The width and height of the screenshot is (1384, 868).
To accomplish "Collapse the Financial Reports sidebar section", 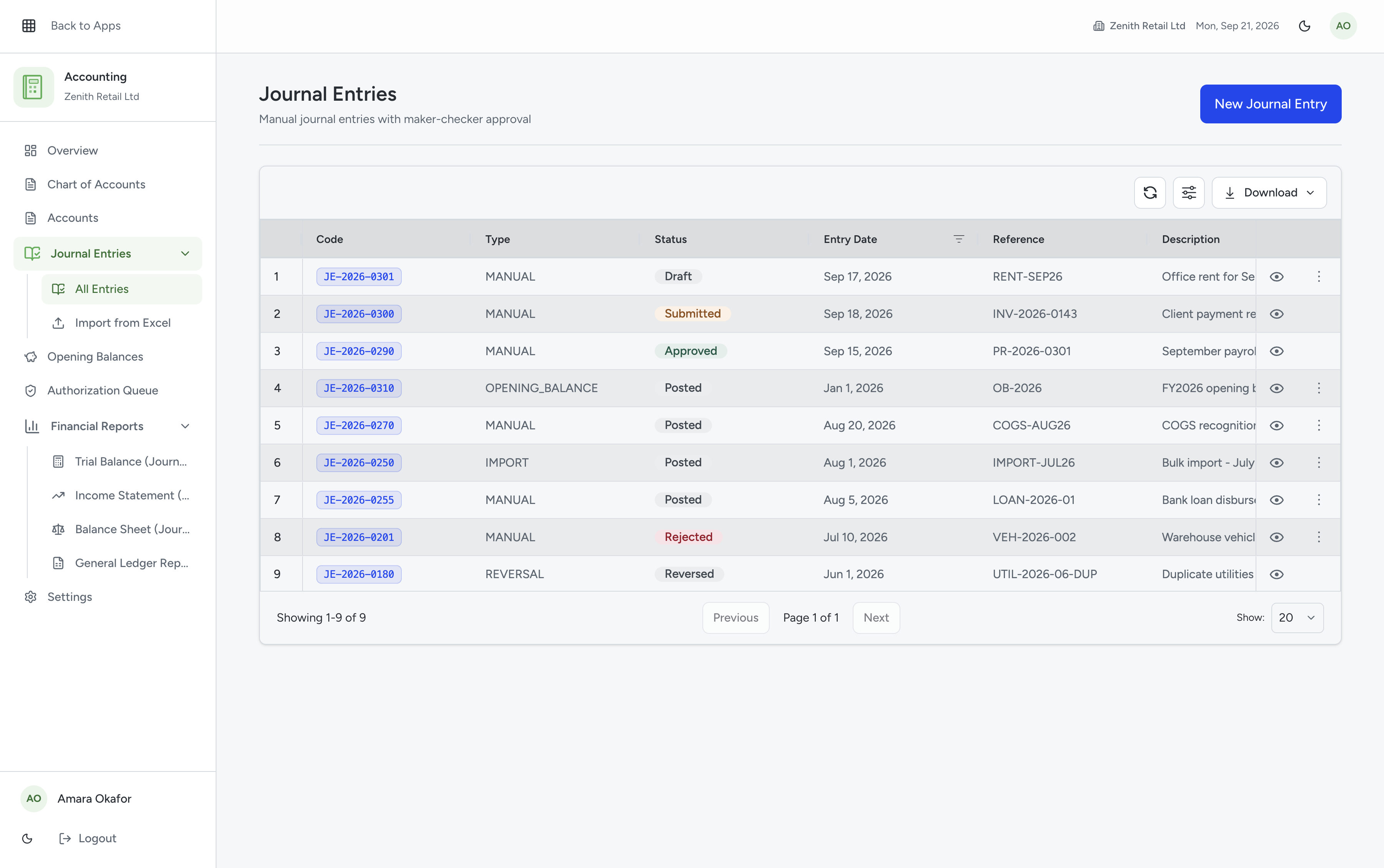I will coord(108,426).
